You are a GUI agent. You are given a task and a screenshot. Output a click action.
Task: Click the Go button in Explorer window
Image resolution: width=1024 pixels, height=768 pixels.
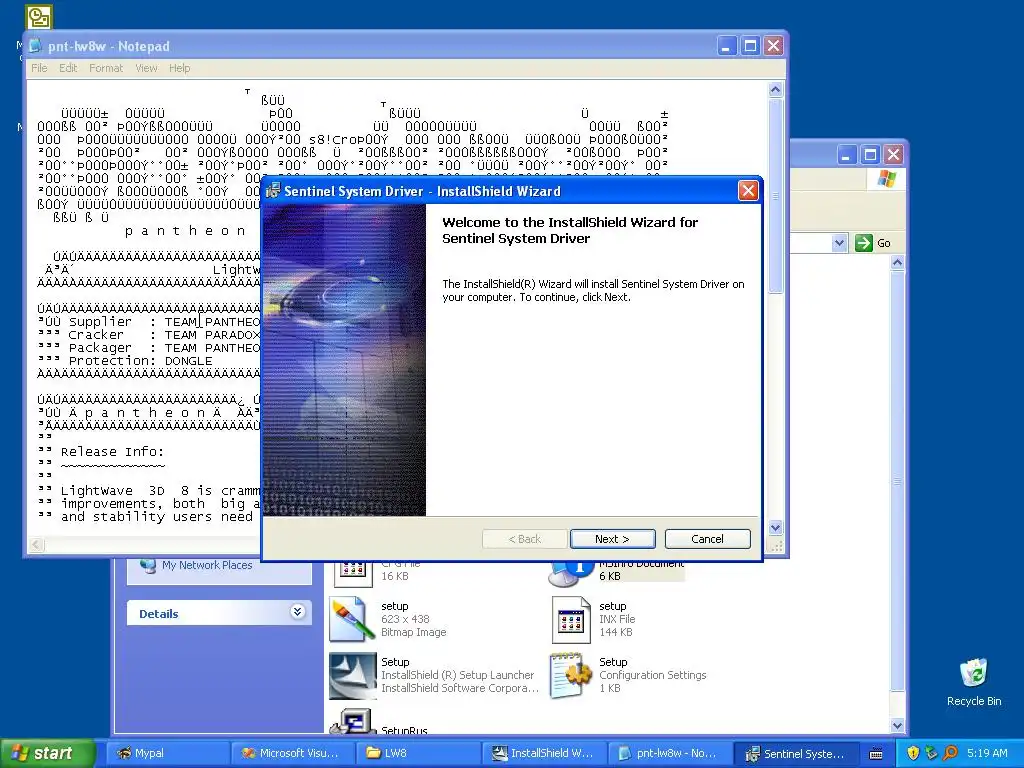873,243
